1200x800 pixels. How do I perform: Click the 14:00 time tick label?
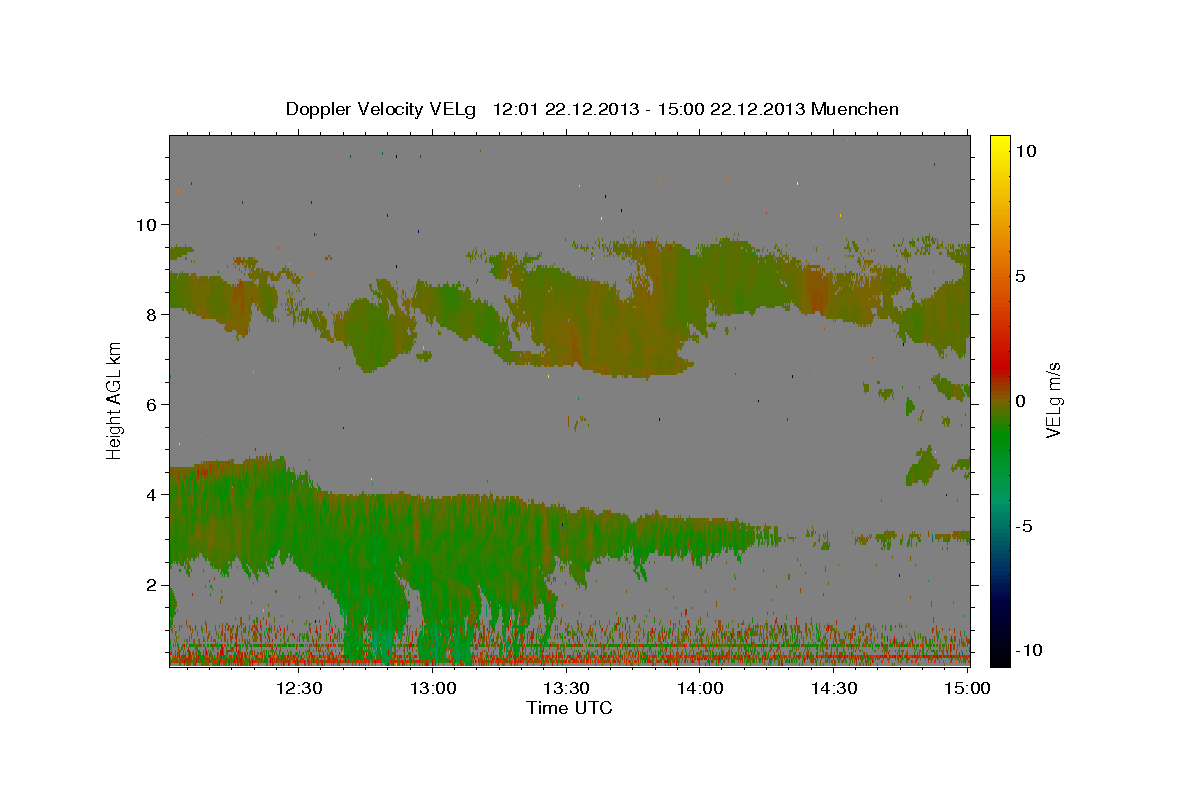[700, 688]
